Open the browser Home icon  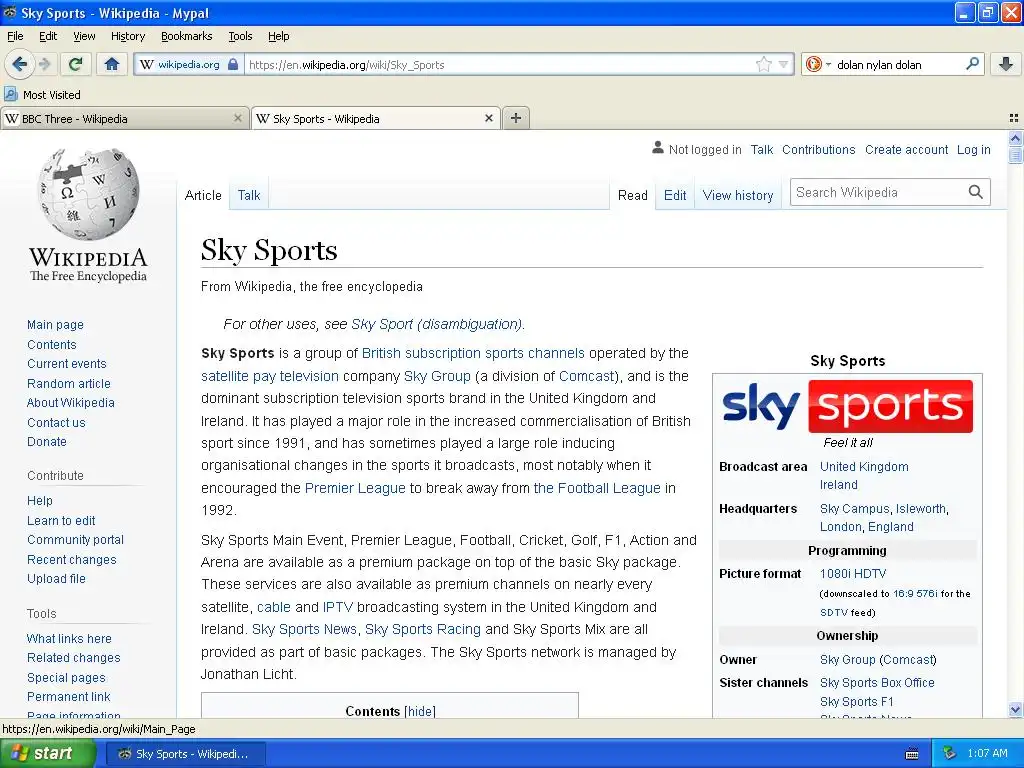click(x=112, y=64)
